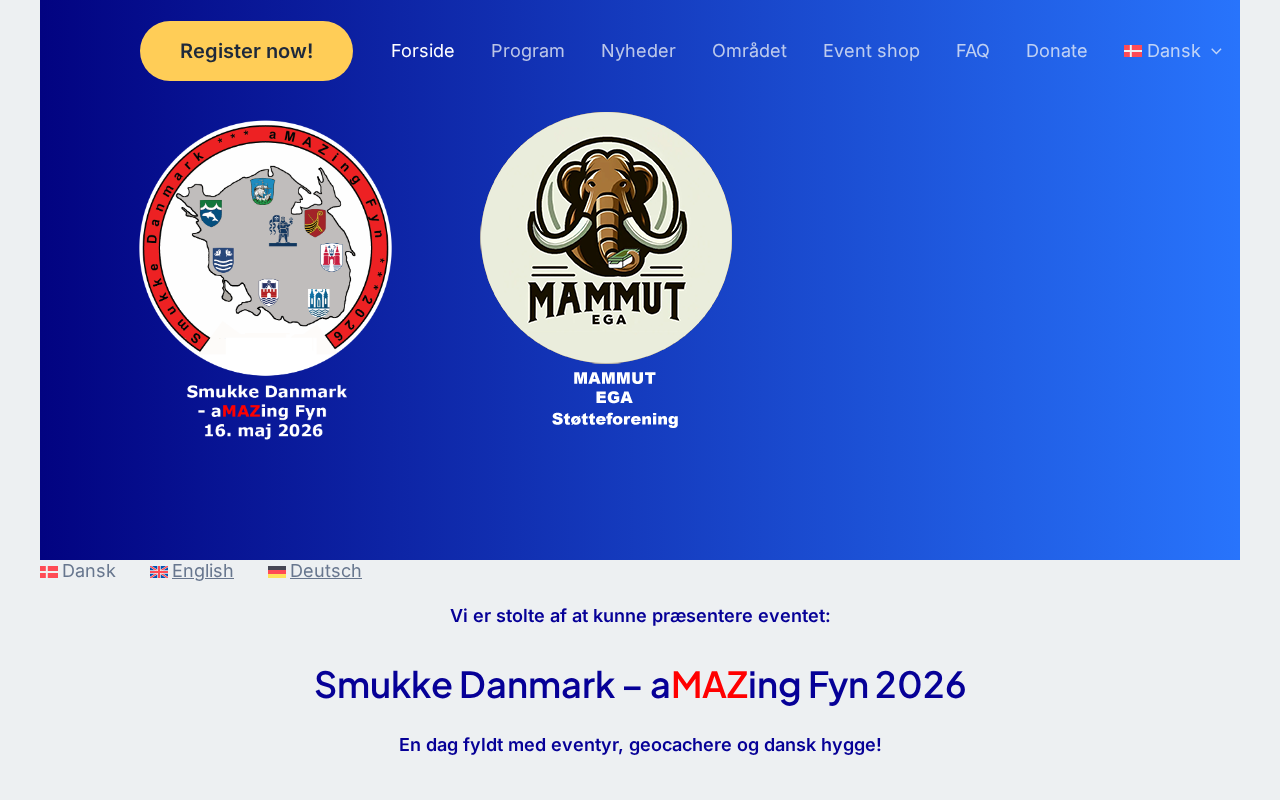Click the Smukke Danmark Fyn map logo

(x=265, y=280)
